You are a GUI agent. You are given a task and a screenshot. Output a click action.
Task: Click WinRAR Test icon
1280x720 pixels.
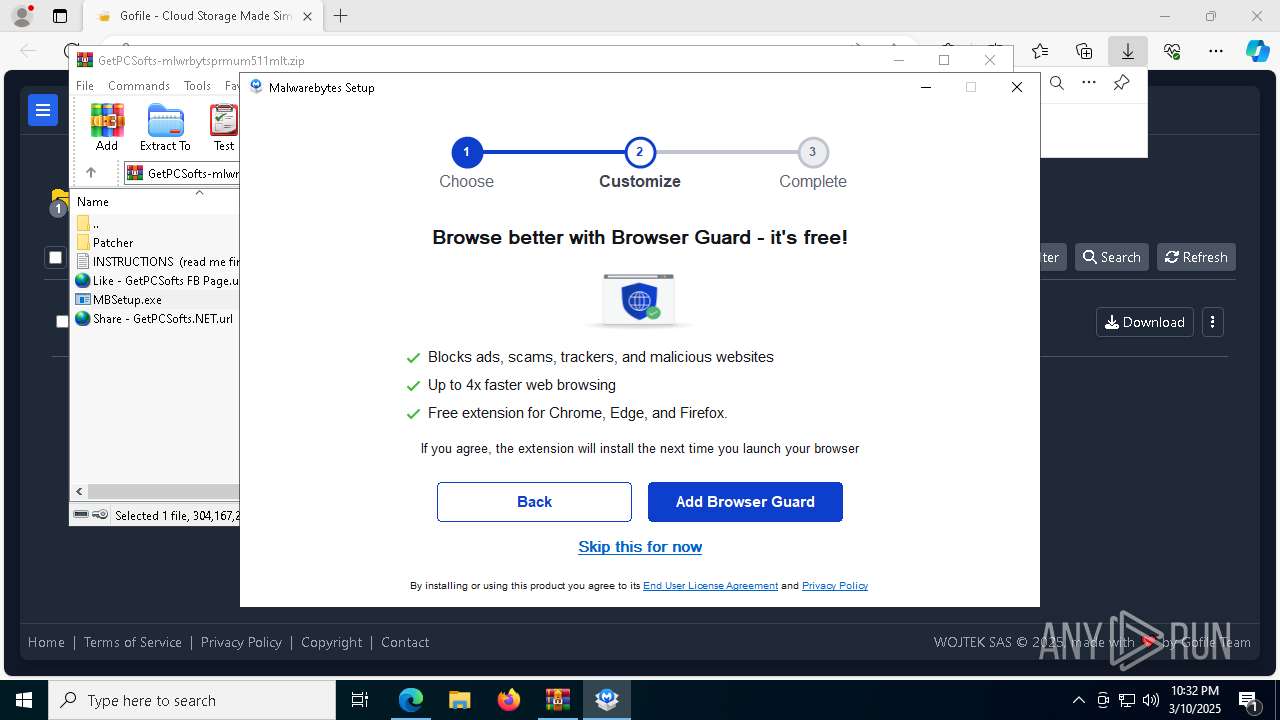coord(224,128)
